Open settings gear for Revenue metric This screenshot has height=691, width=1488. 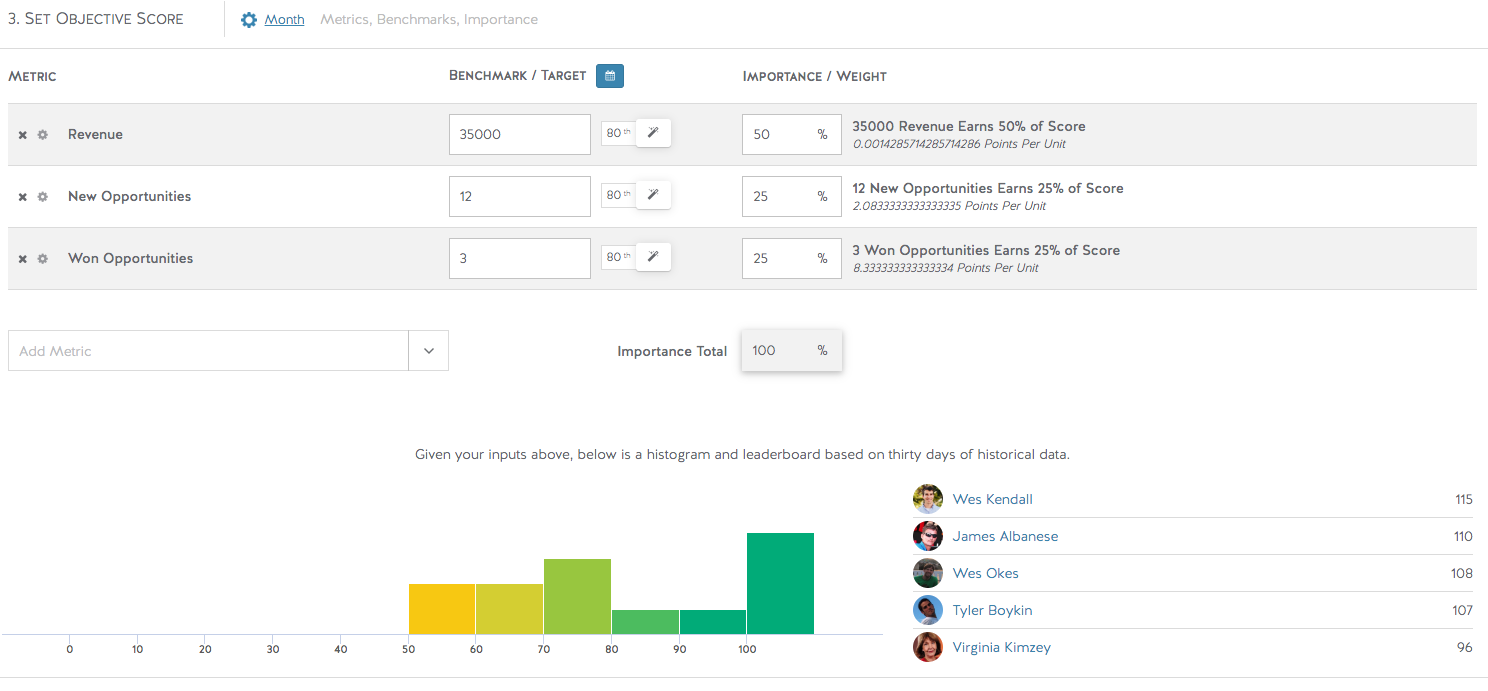[43, 135]
